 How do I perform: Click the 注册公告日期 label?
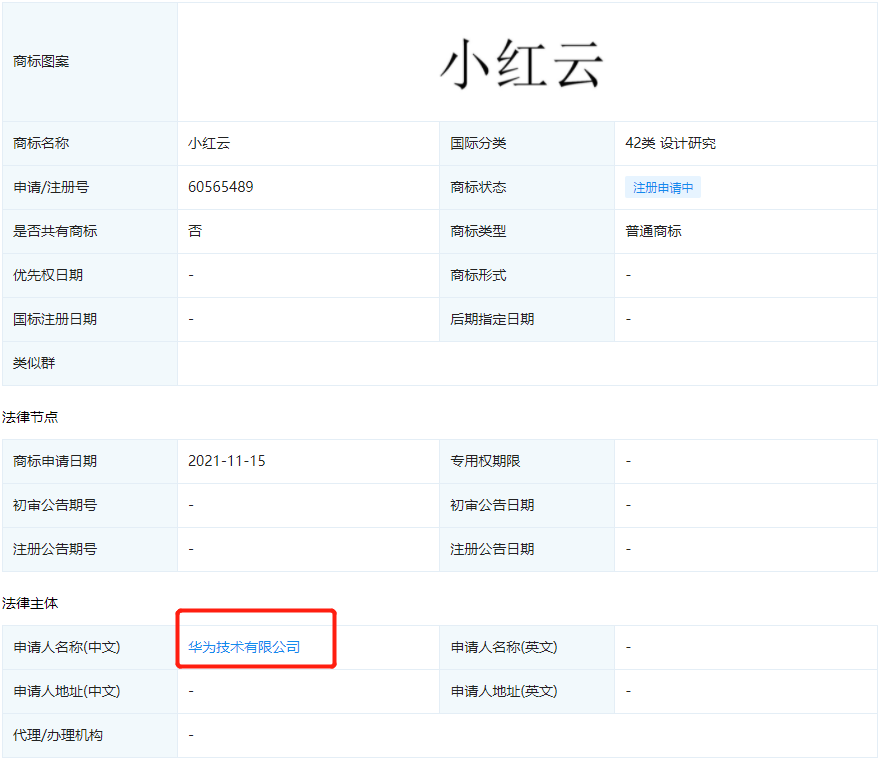point(492,549)
